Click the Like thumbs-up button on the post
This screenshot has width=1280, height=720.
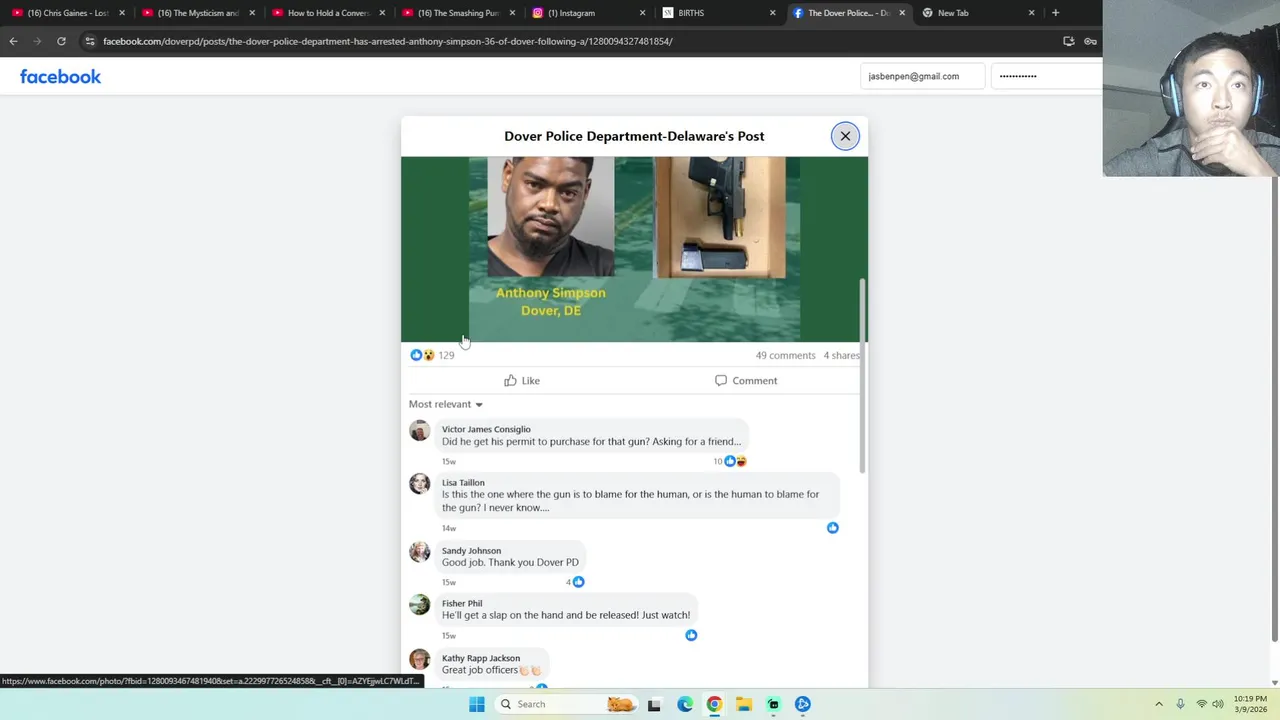[522, 380]
